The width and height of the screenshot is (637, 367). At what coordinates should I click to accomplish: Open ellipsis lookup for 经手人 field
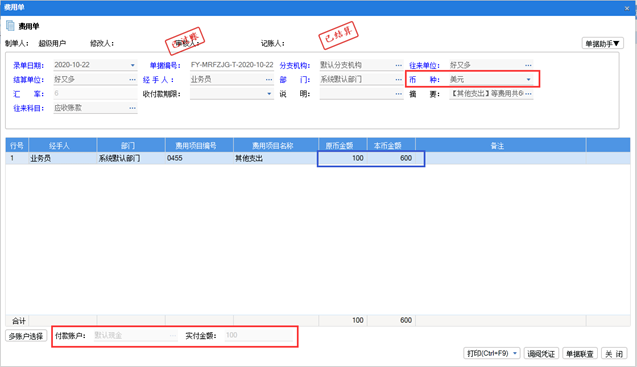(x=269, y=79)
